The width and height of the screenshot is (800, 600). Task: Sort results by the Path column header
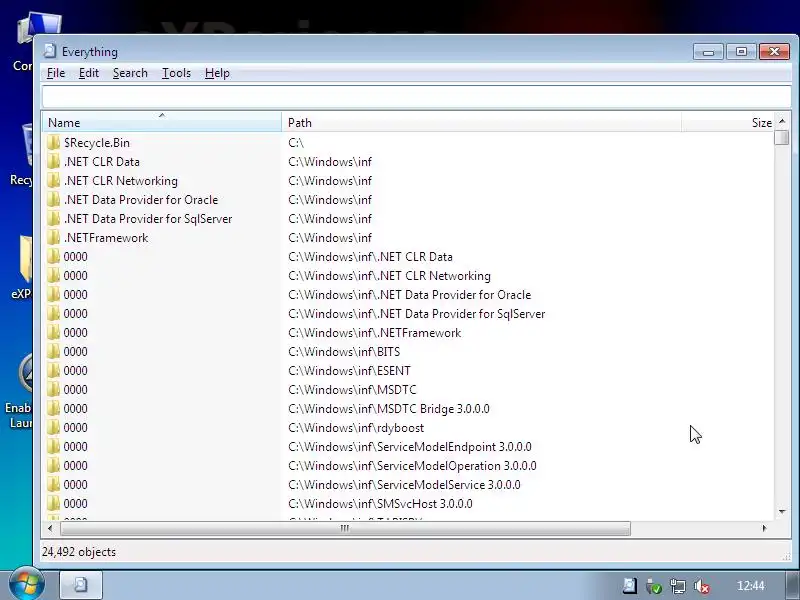tap(481, 122)
